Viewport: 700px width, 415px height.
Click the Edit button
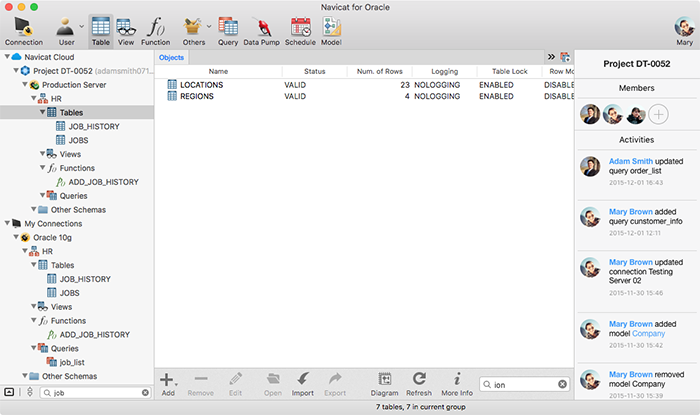pyautogui.click(x=235, y=384)
